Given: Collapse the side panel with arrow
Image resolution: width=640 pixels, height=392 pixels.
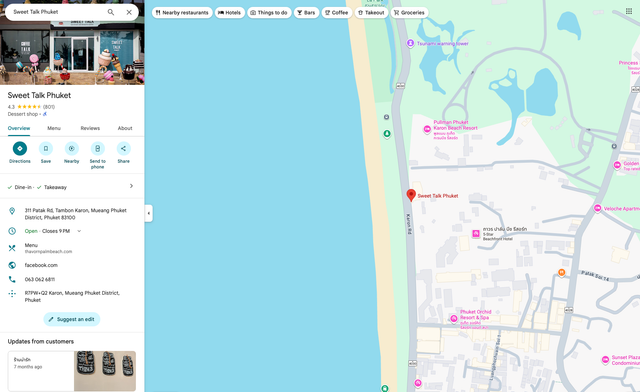Looking at the screenshot, I should tap(149, 213).
